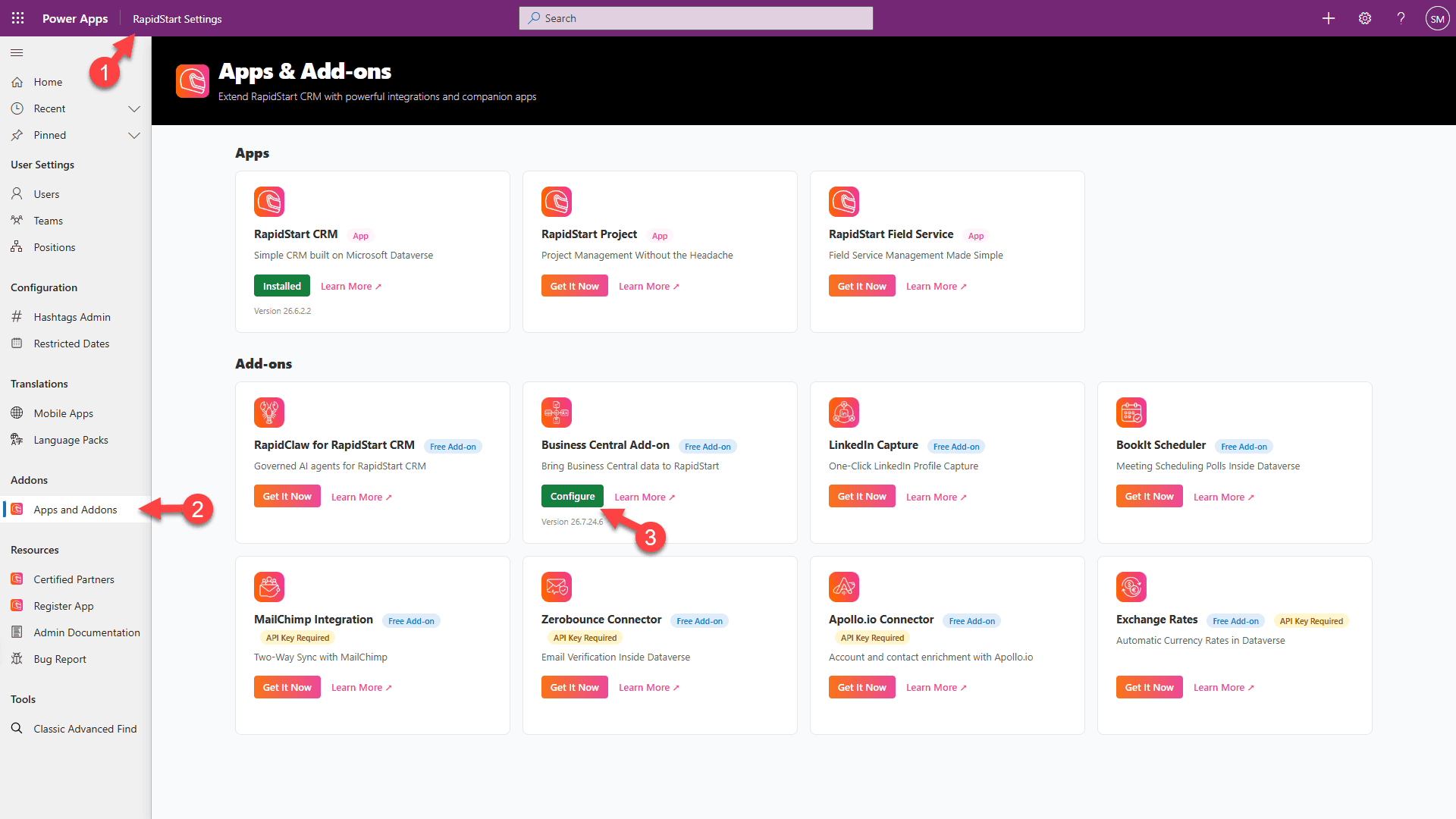Click Get It Now for RapidStart Project

[x=575, y=286]
